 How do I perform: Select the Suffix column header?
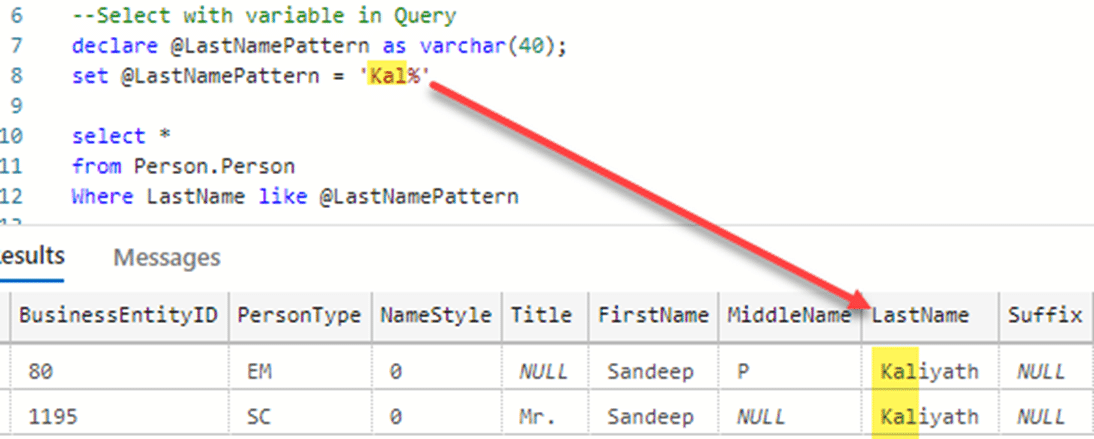pyautogui.click(x=1044, y=315)
